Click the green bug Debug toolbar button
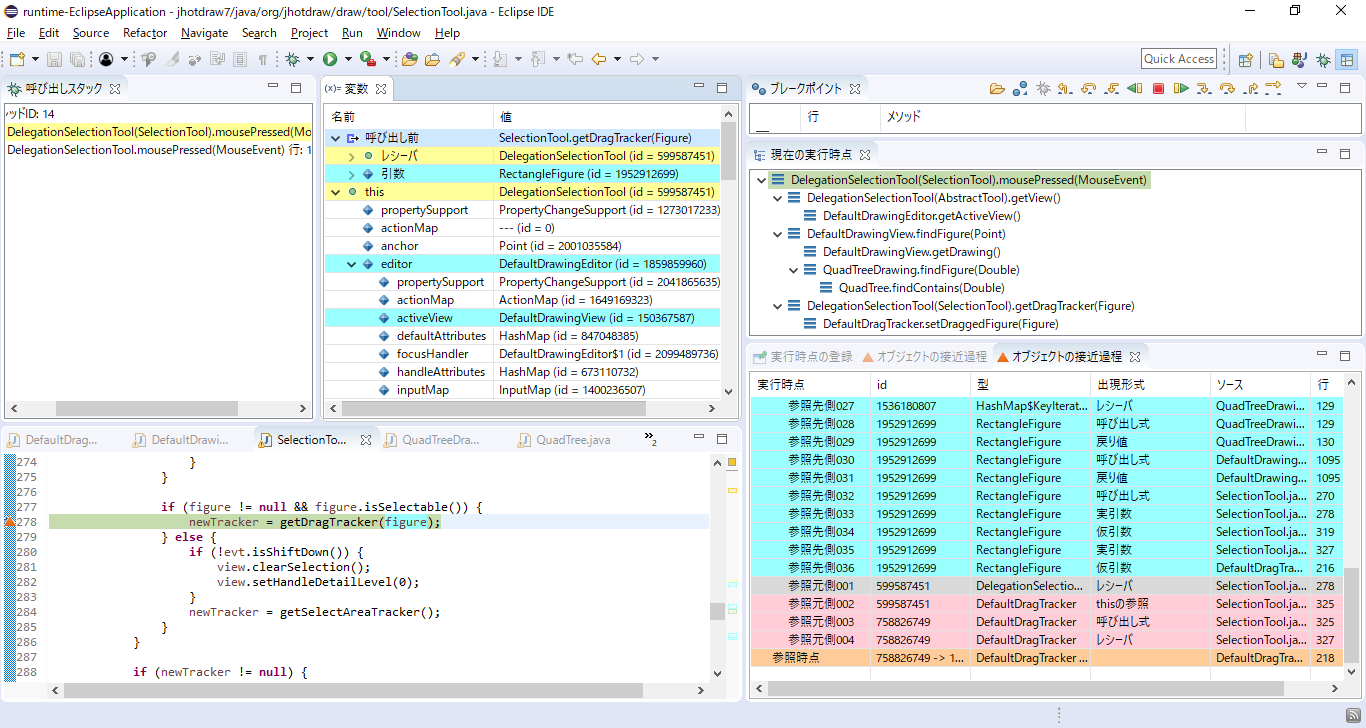The width and height of the screenshot is (1366, 728). pyautogui.click(x=293, y=59)
